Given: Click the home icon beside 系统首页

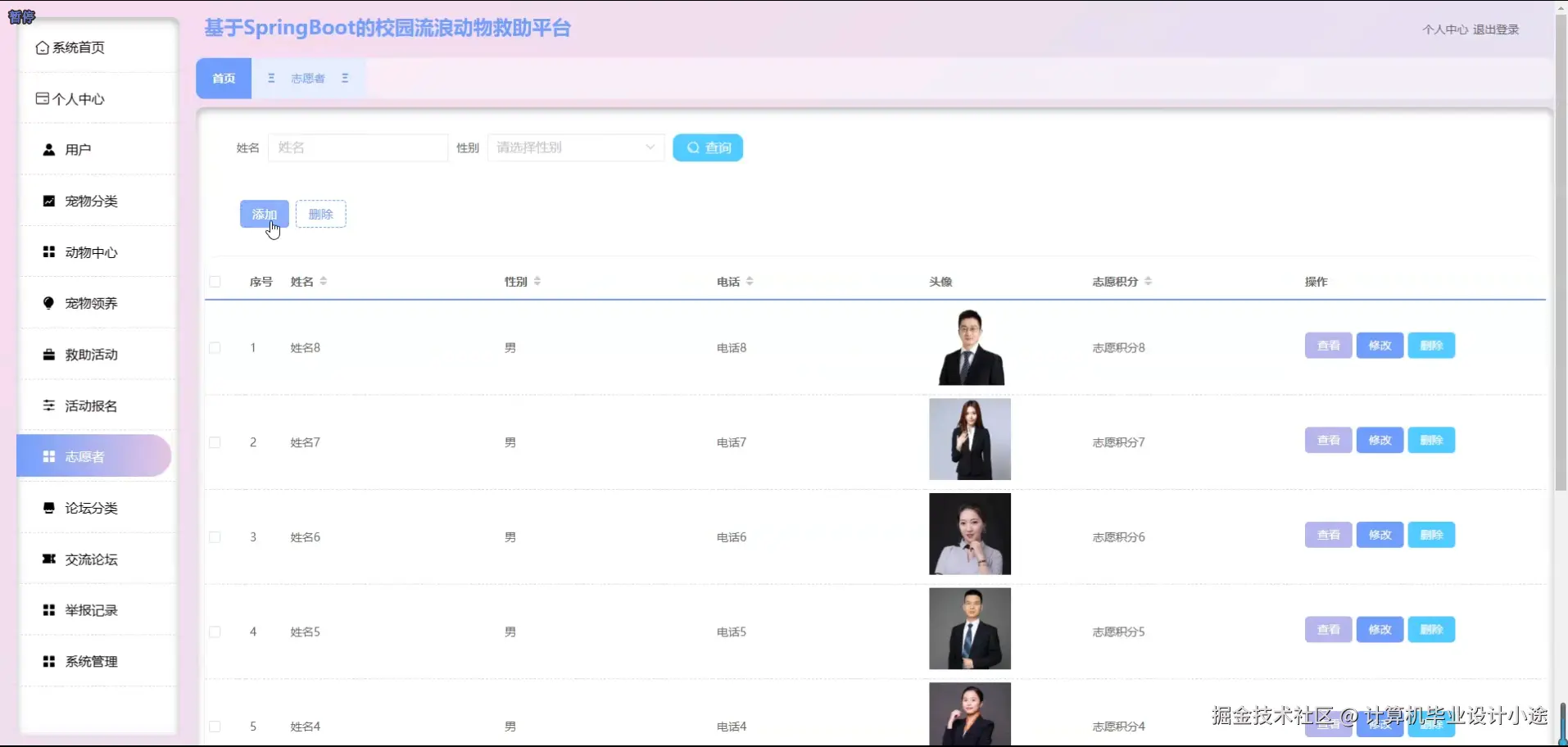Looking at the screenshot, I should [x=42, y=48].
